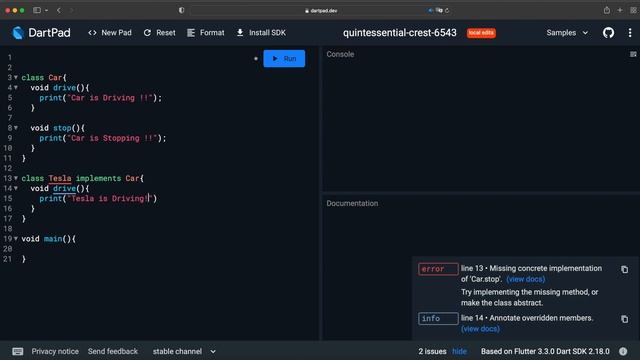The width and height of the screenshot is (640, 360).
Task: Click Install SDK
Action: point(261,33)
